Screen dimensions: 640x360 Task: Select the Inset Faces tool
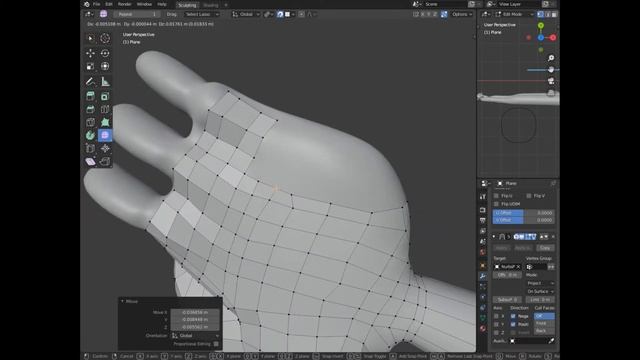(x=105, y=96)
